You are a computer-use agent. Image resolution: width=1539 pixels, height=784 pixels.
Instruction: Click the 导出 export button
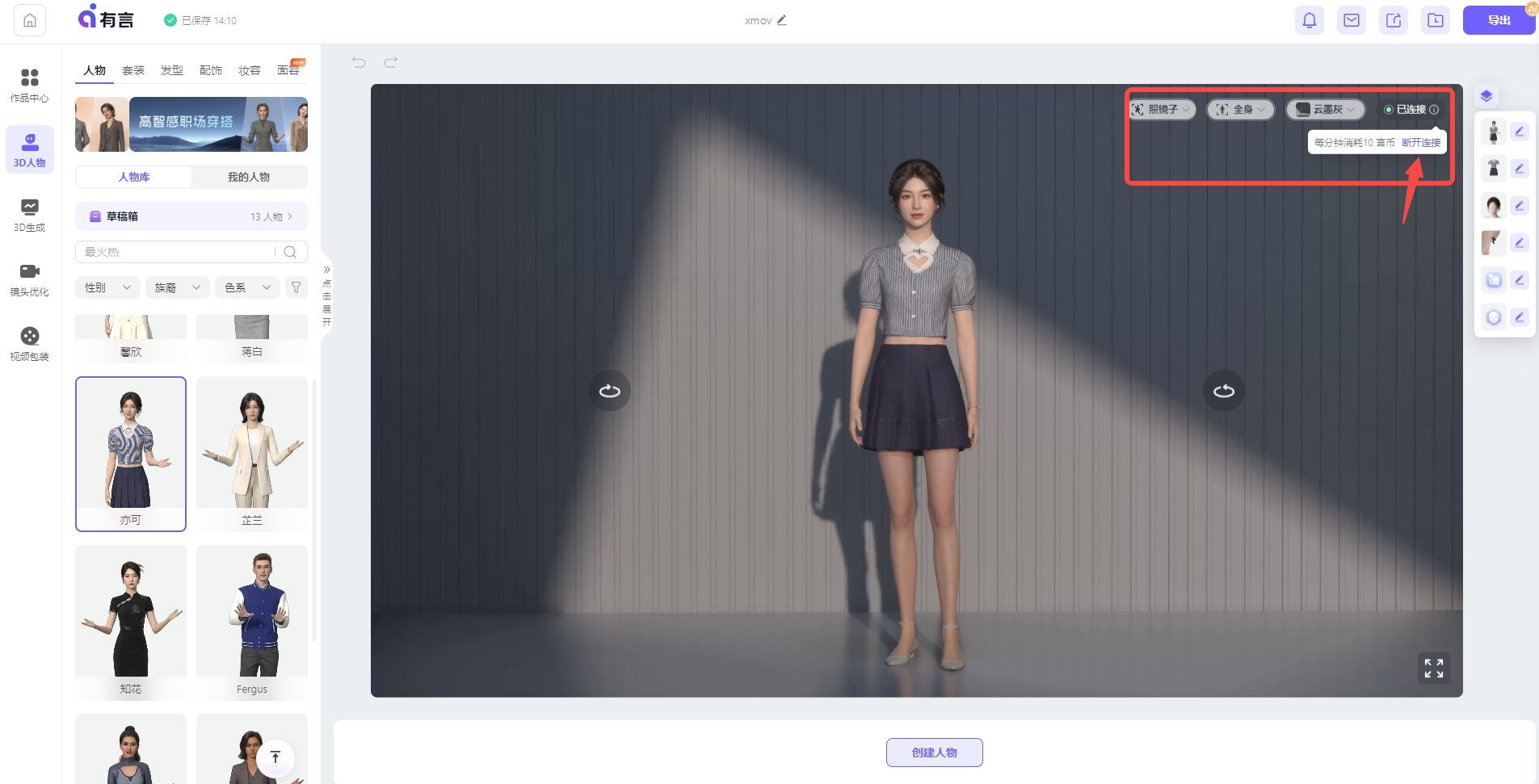tap(1499, 20)
